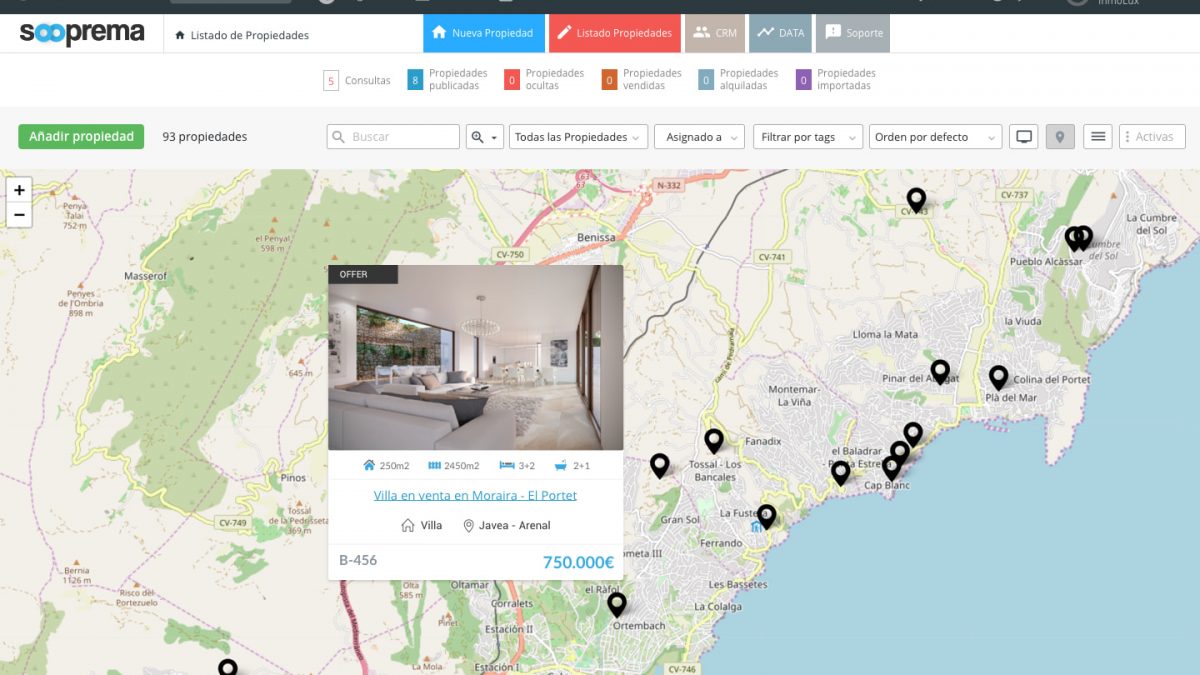Toggle the map pin view
Screen dimensions: 1200x675
click(1060, 137)
